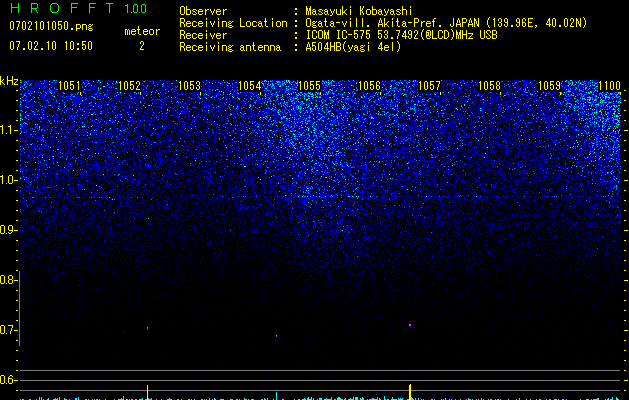Click the 1056 time axis label

point(369,86)
